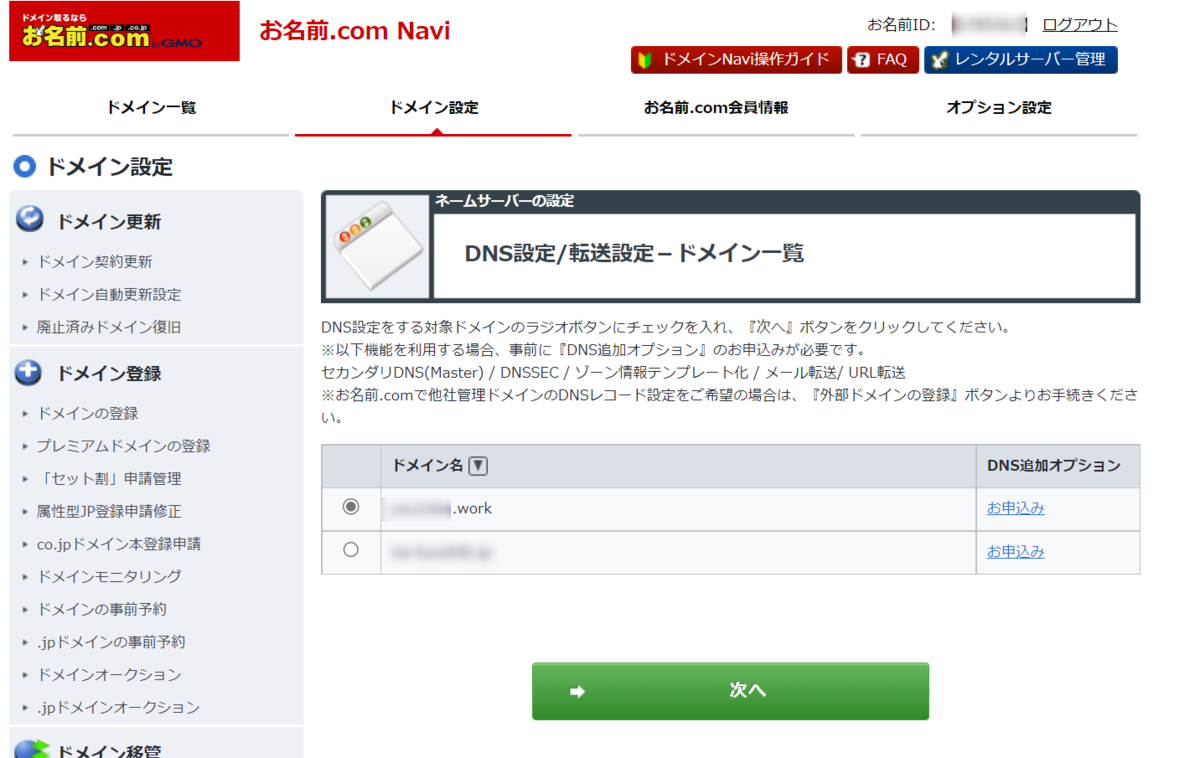Screen dimensions: 1200x758
Task: Open 属性型JP登録申請修正 in sidebar
Action: (109, 511)
